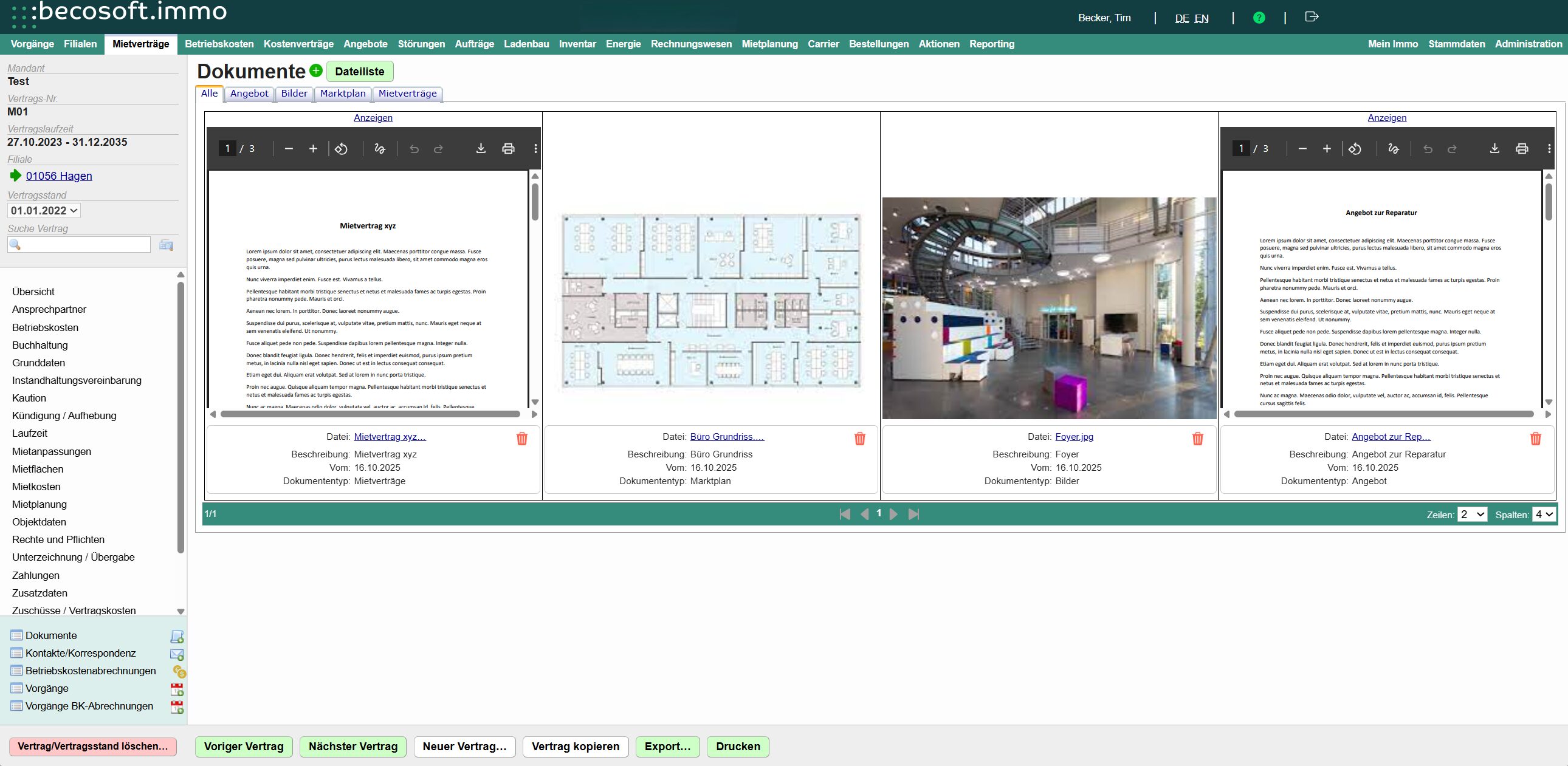
Task: Rotate the Mietvertrag xyz PDF page
Action: (x=342, y=148)
